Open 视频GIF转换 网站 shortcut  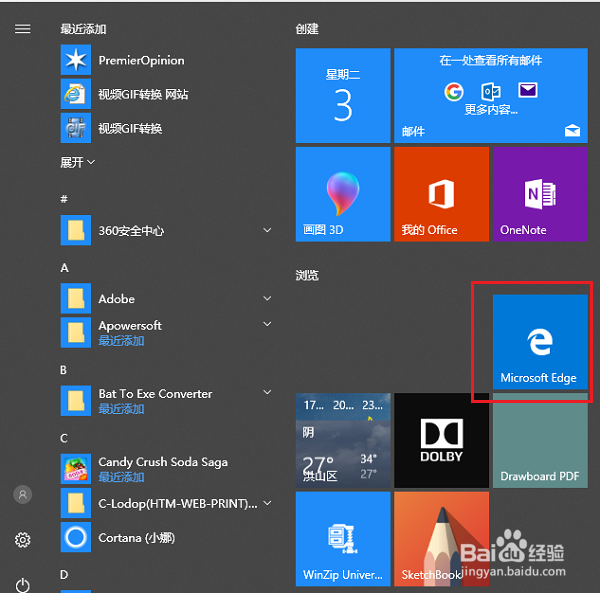coord(124,94)
